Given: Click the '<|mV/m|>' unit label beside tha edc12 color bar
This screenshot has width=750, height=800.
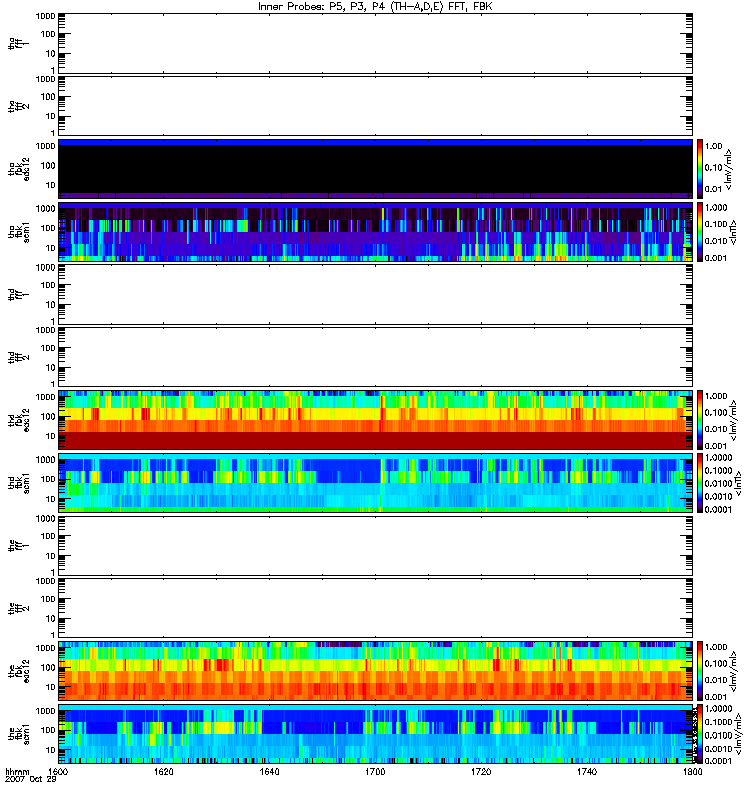Looking at the screenshot, I should (729, 169).
